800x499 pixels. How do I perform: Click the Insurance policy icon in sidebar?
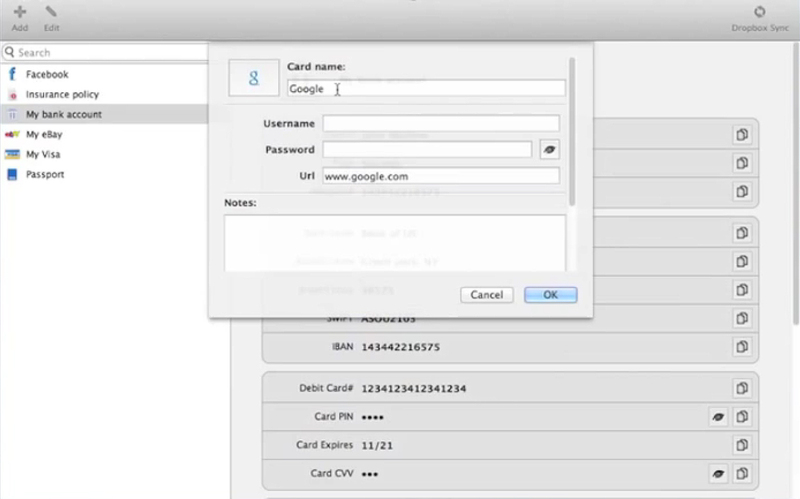(13, 95)
